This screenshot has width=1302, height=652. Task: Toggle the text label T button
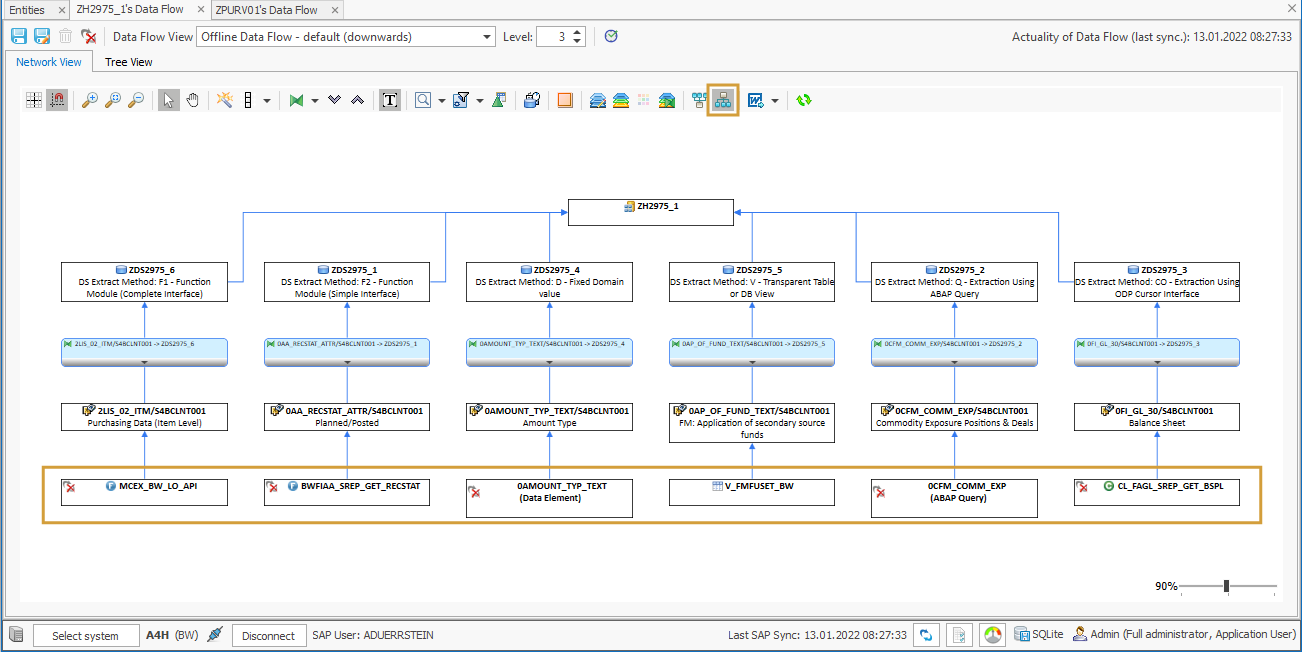point(390,100)
